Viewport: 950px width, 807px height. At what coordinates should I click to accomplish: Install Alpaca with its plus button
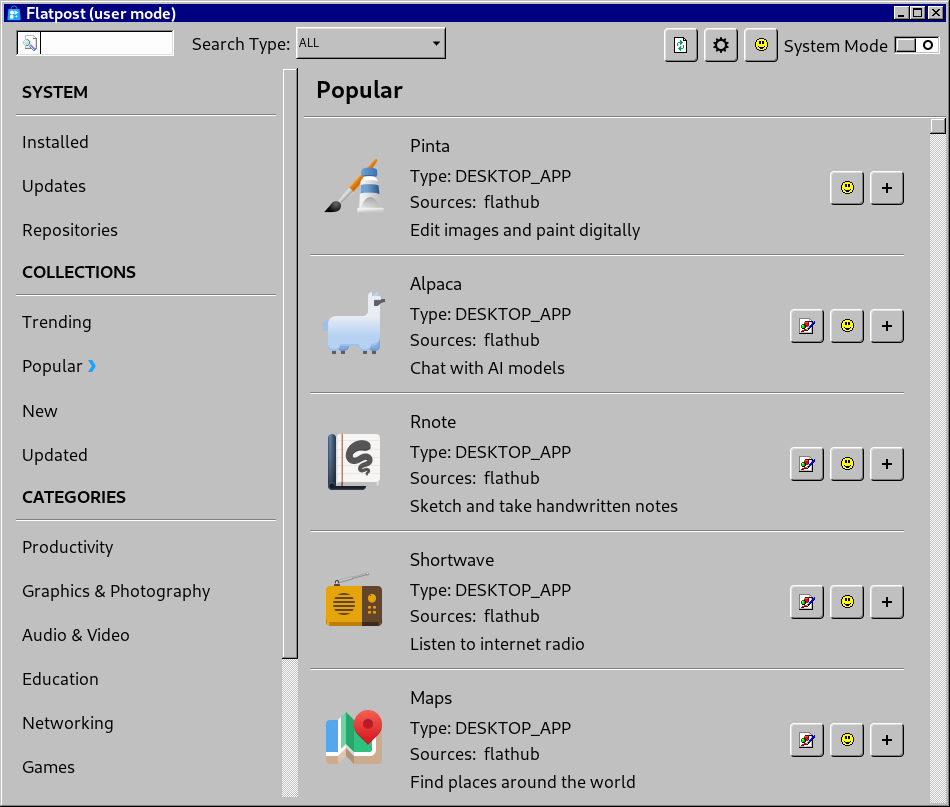[x=887, y=326]
